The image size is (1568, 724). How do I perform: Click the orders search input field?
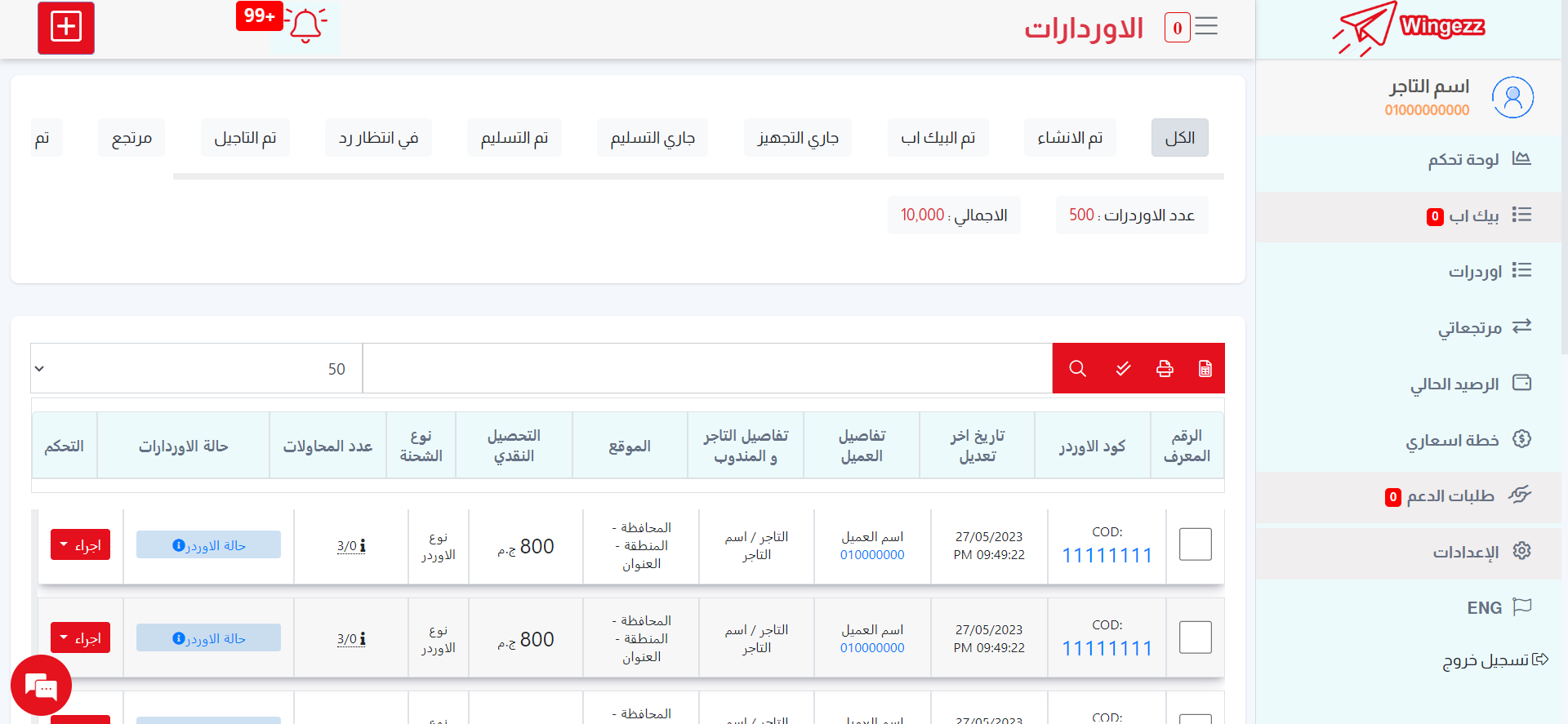coord(706,369)
